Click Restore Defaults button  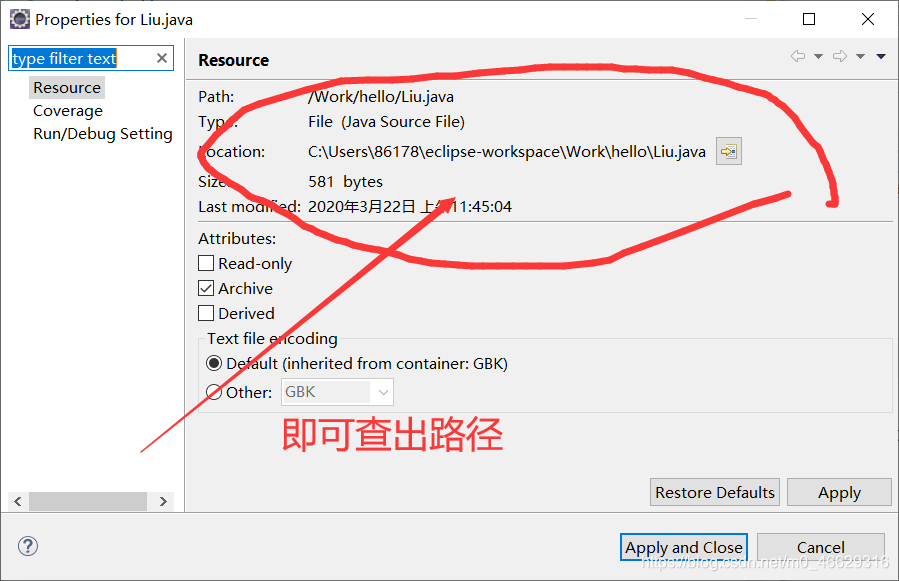pyautogui.click(x=715, y=492)
